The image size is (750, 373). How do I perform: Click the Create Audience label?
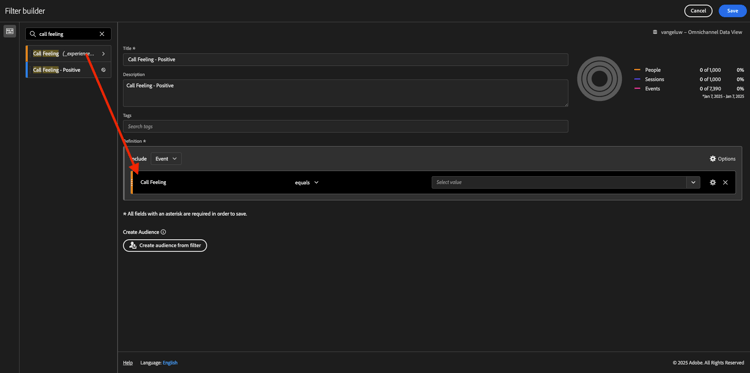[x=141, y=232]
